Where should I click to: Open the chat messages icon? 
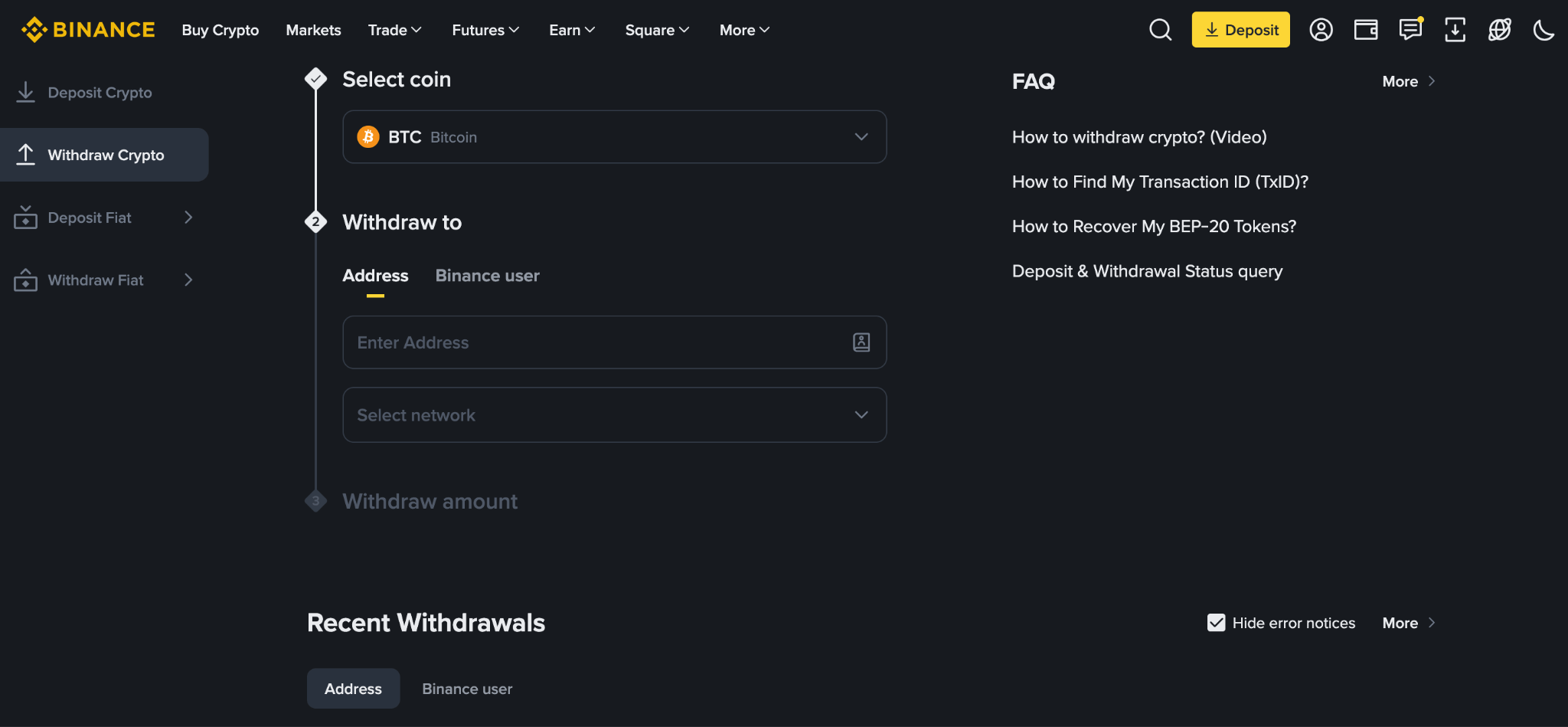tap(1410, 29)
